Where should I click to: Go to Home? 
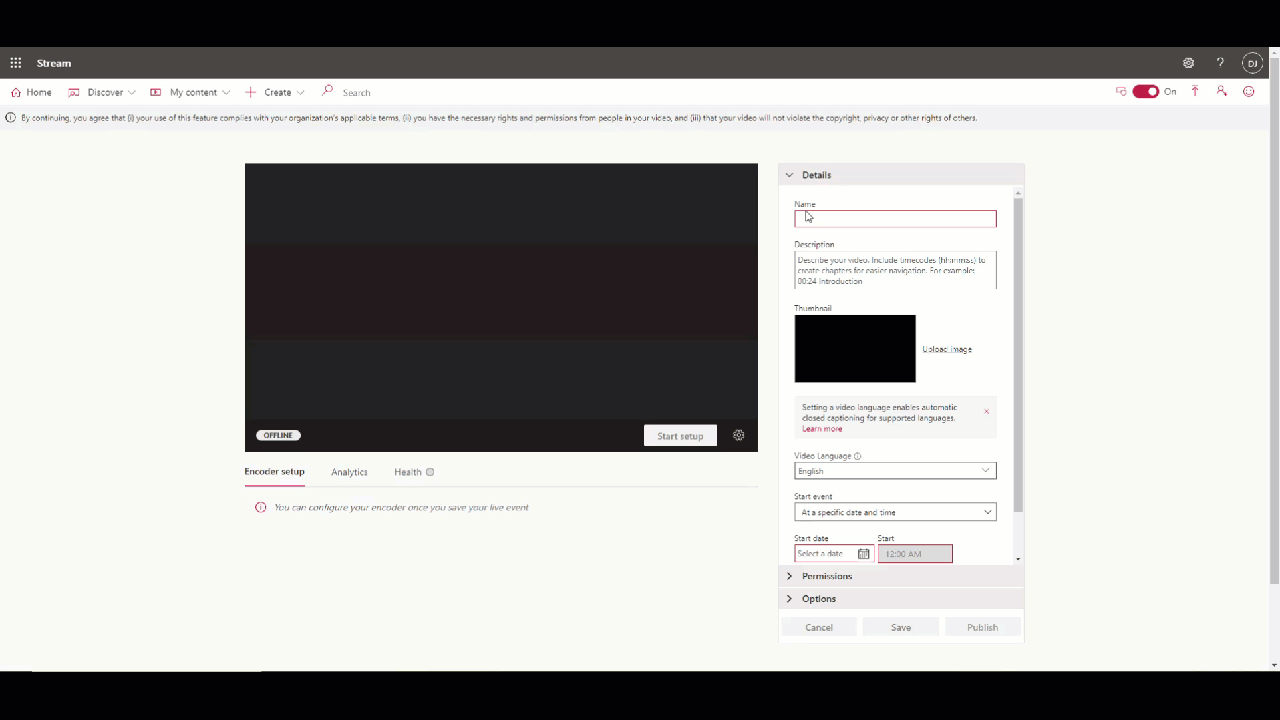pyautogui.click(x=31, y=92)
